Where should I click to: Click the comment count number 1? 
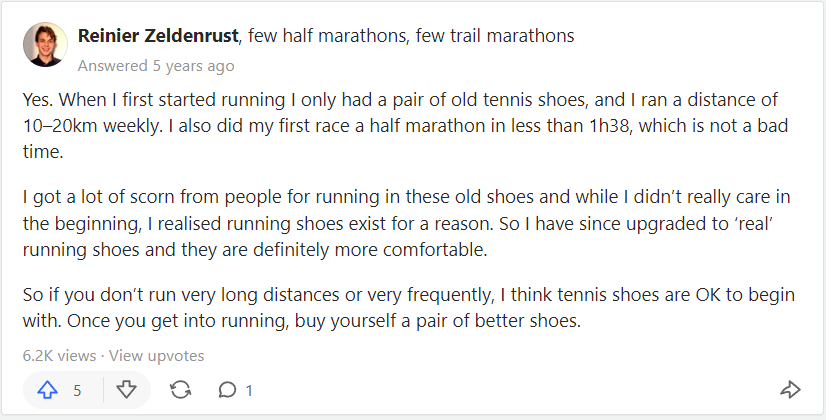pos(249,390)
